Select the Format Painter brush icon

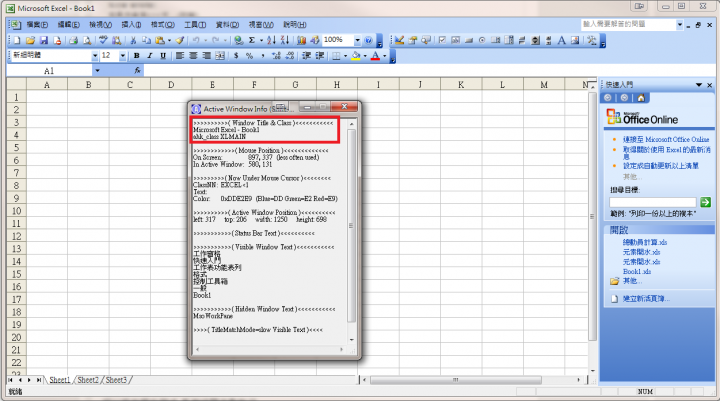click(x=180, y=40)
